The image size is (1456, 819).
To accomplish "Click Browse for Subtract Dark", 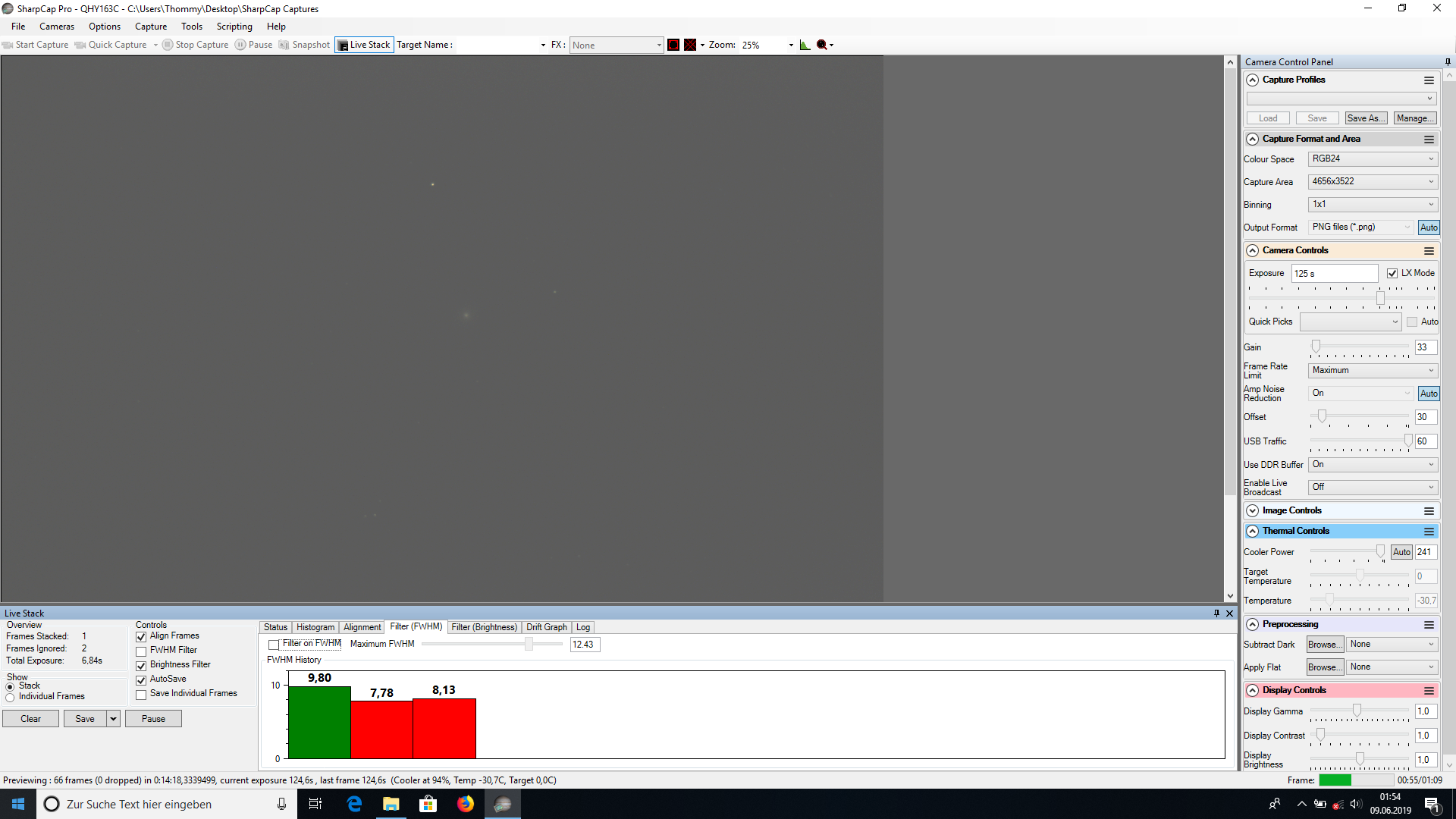I will 1325,645.
